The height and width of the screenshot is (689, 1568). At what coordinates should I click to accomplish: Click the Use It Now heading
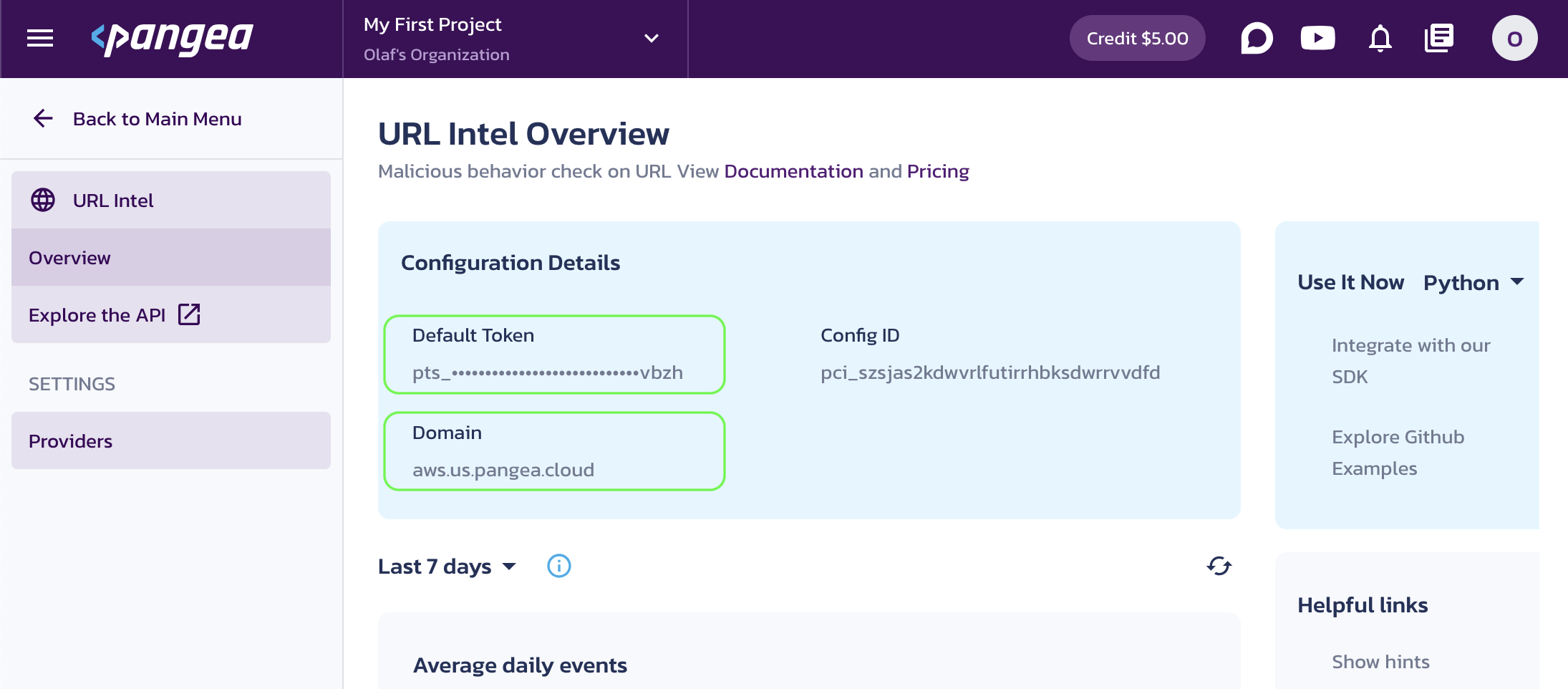pos(1350,282)
